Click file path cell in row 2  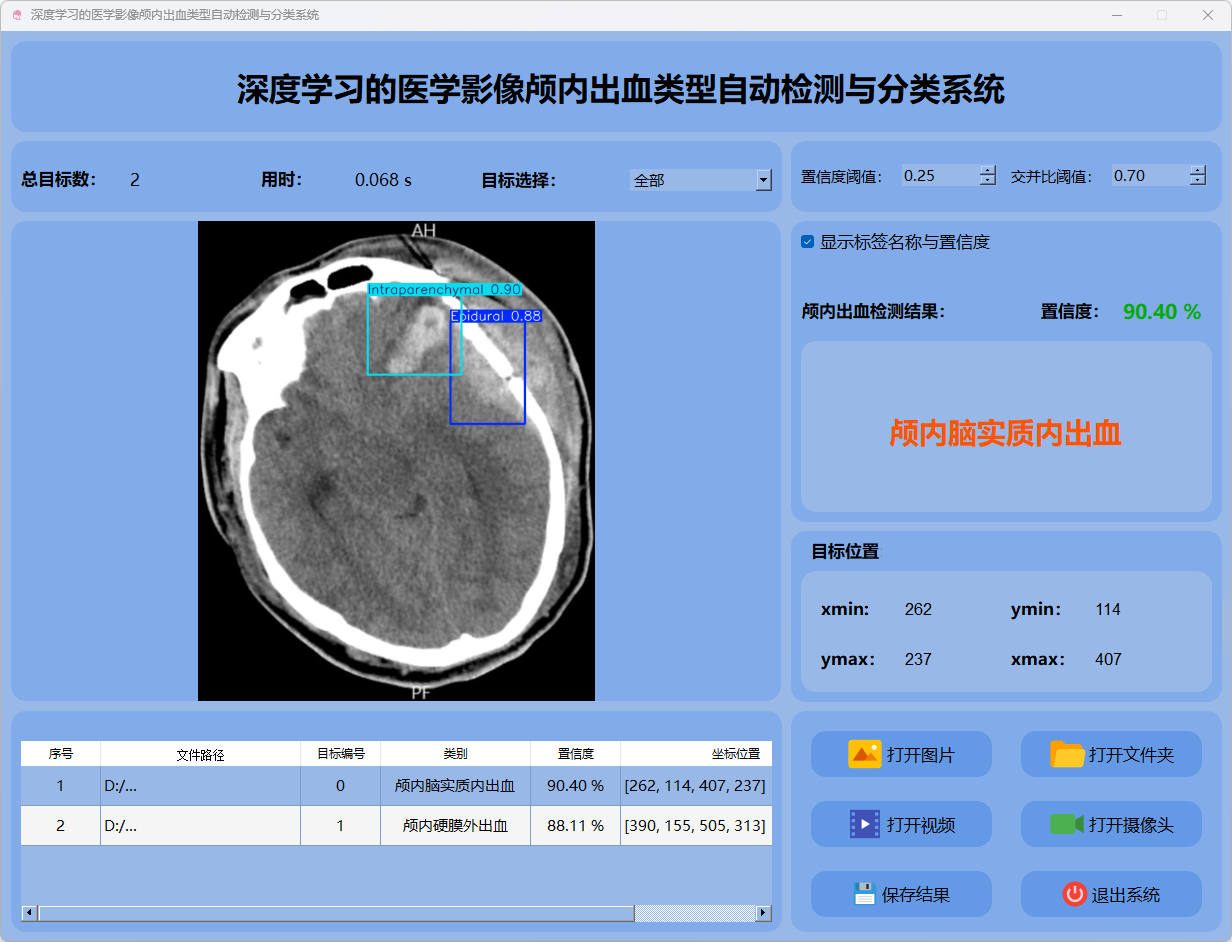coord(201,826)
